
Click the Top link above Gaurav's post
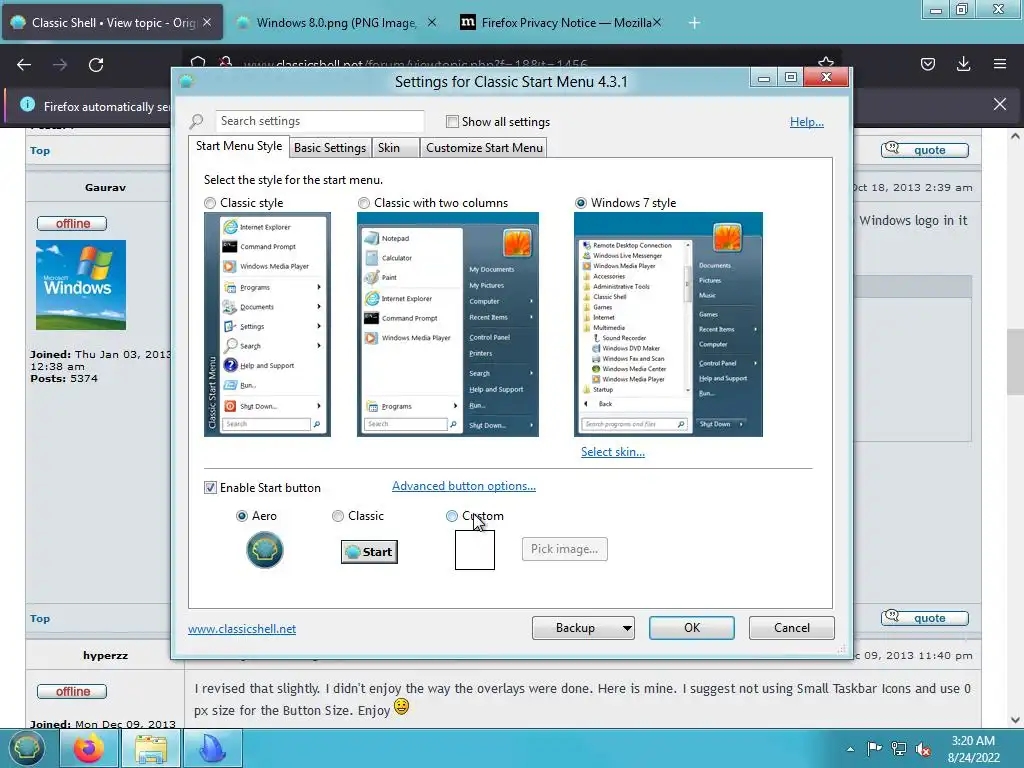(40, 151)
